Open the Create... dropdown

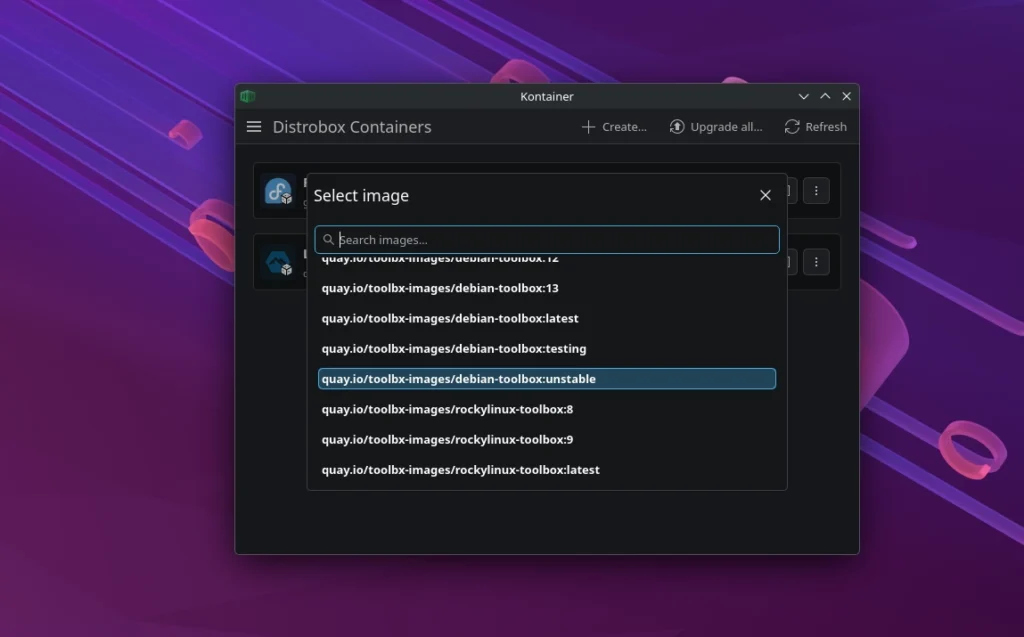point(613,127)
